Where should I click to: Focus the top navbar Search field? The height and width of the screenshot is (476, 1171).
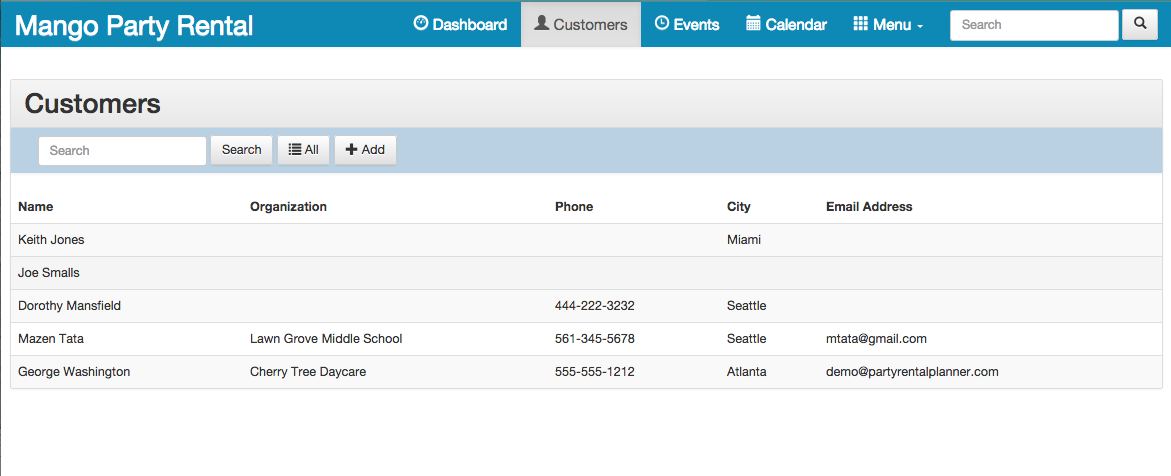click(1034, 25)
